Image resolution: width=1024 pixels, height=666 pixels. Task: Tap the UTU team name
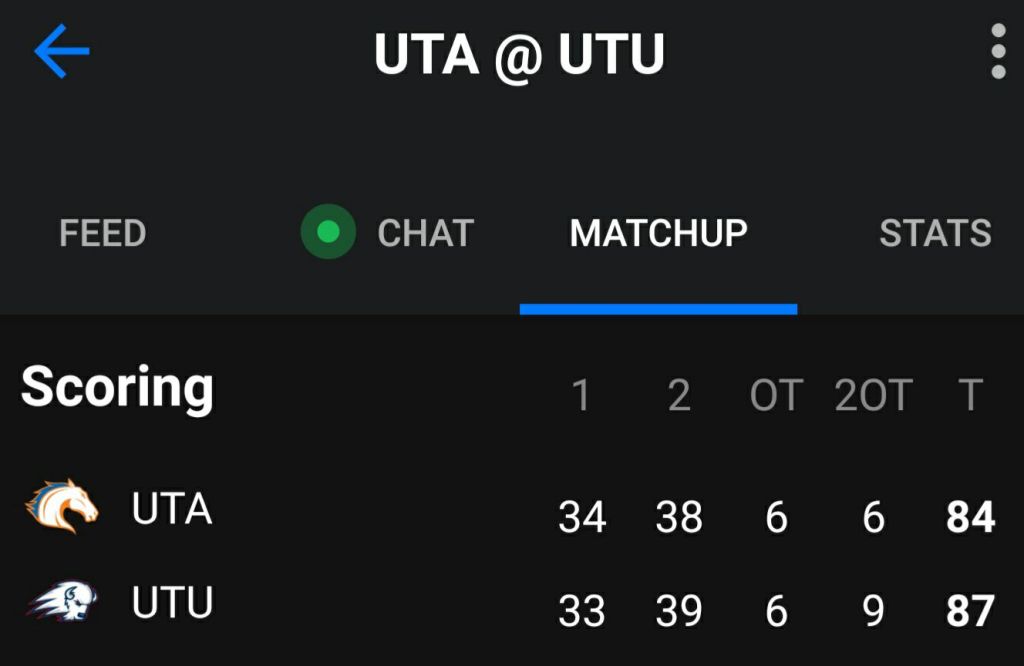point(172,603)
